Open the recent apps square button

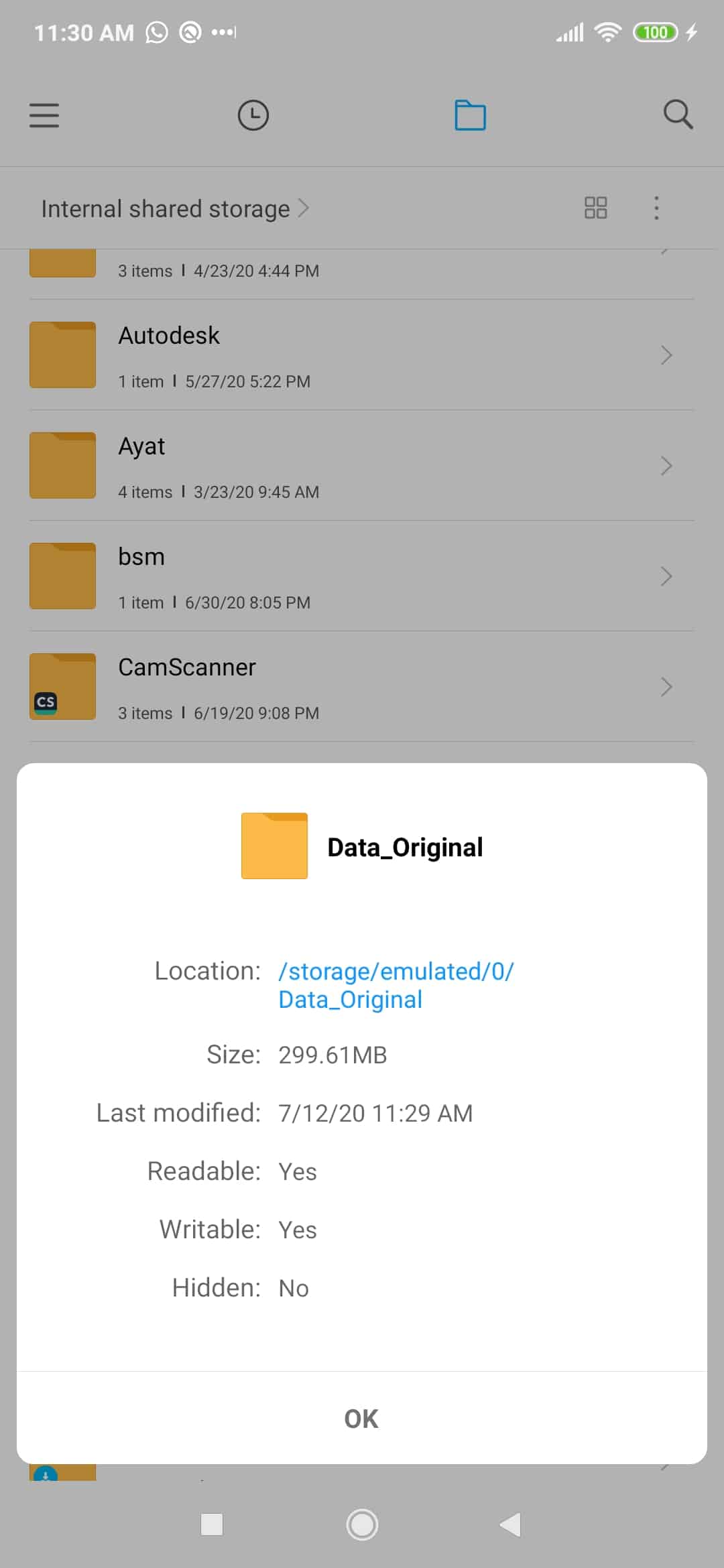[212, 1524]
